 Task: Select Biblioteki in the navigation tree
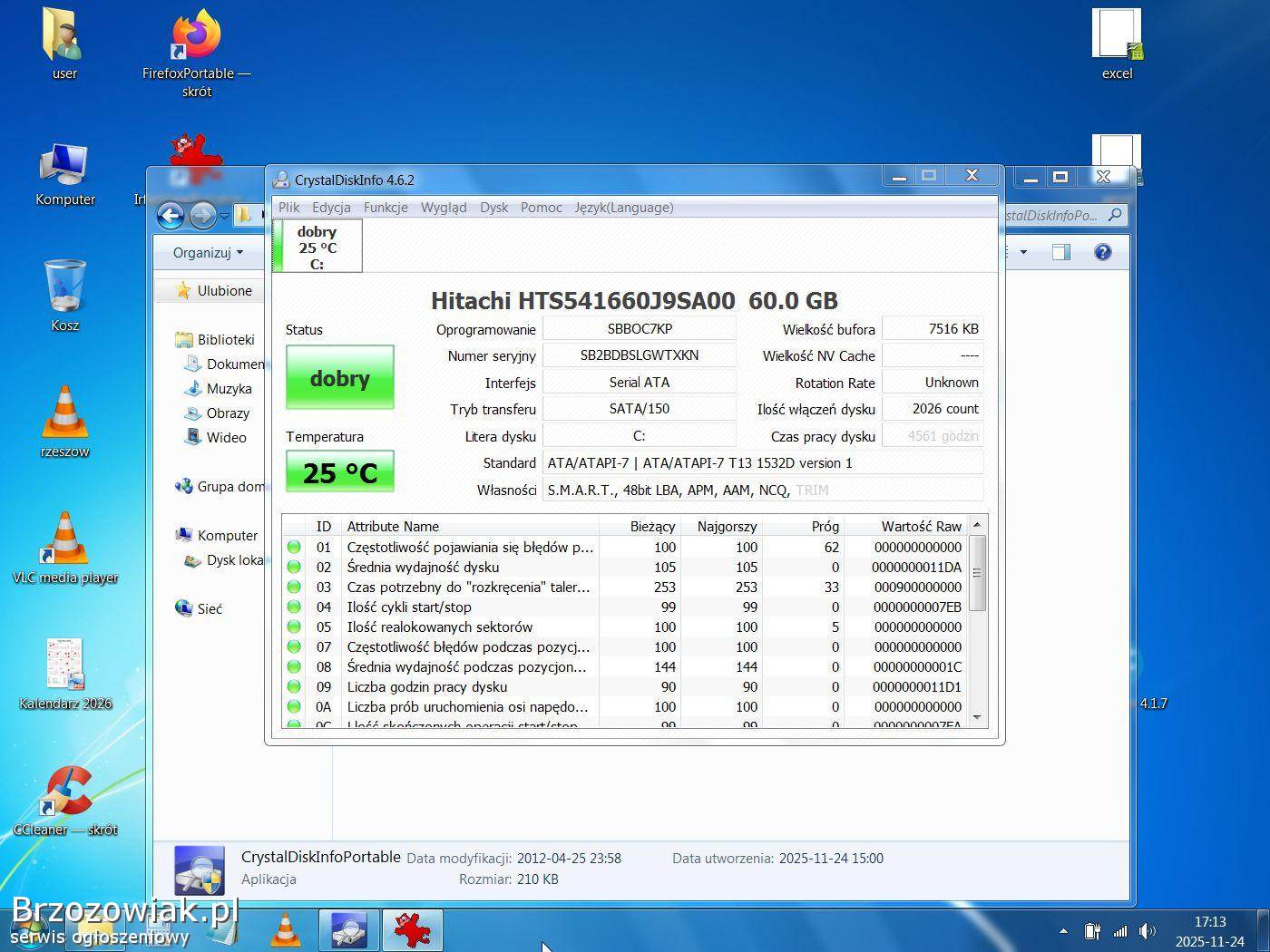(x=225, y=339)
